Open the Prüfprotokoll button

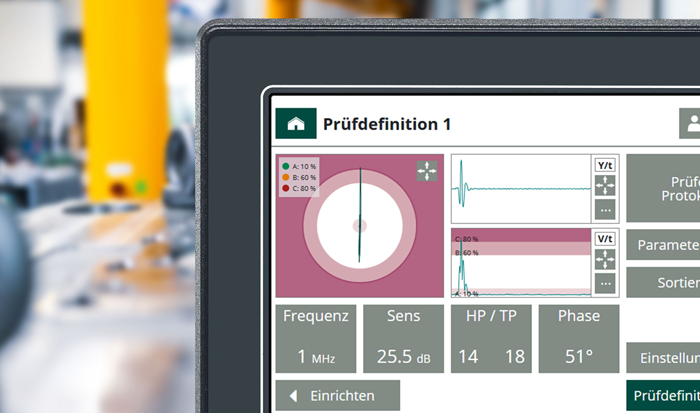(663, 188)
